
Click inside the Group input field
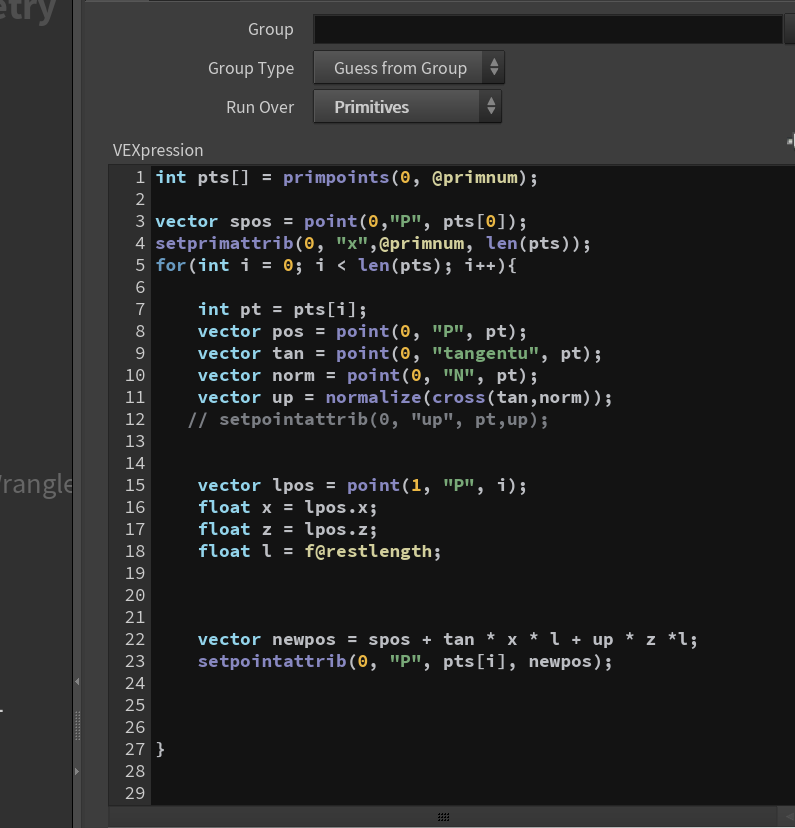point(548,29)
